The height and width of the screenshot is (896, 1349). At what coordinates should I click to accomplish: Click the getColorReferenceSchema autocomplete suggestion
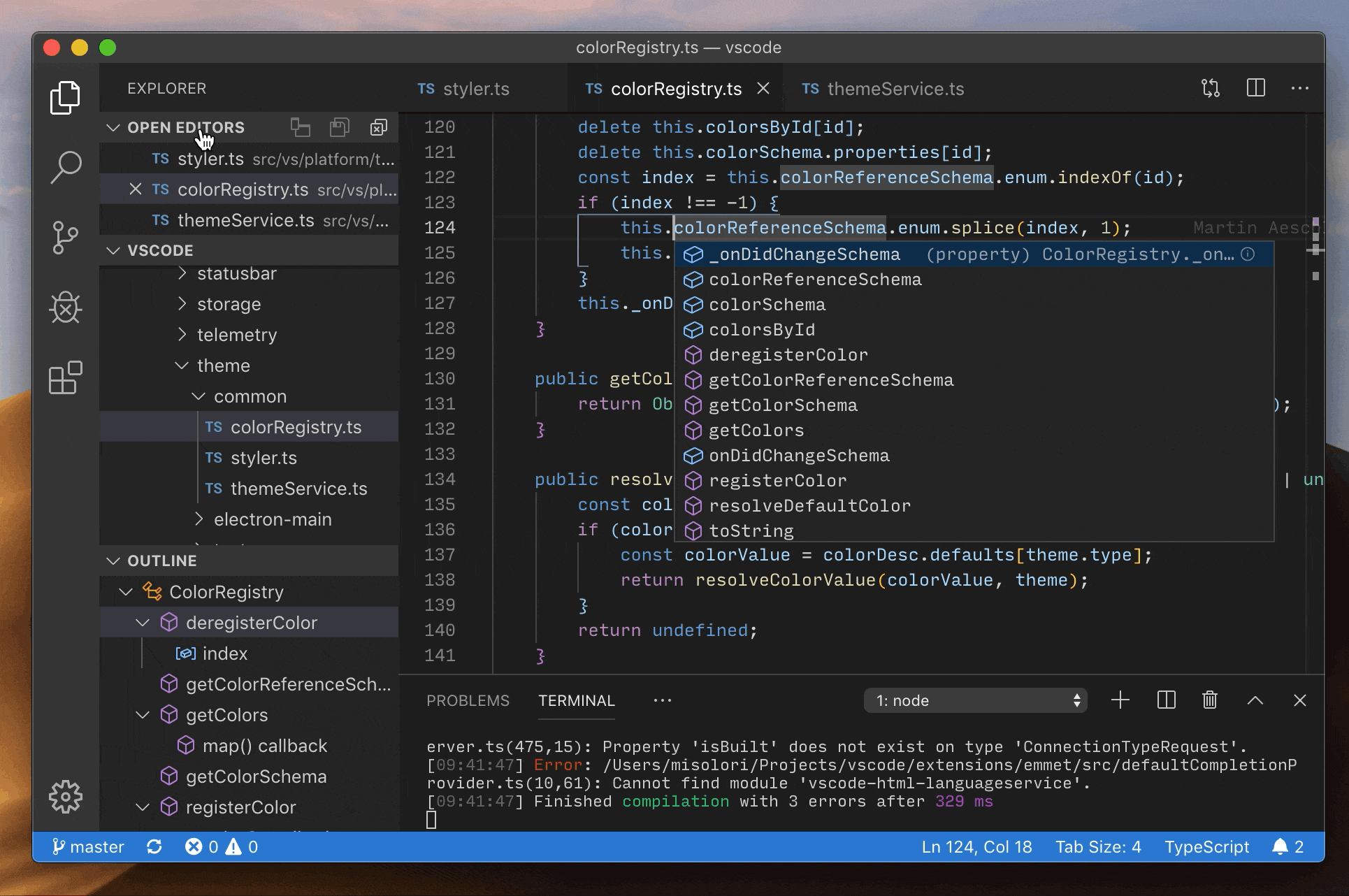(830, 379)
